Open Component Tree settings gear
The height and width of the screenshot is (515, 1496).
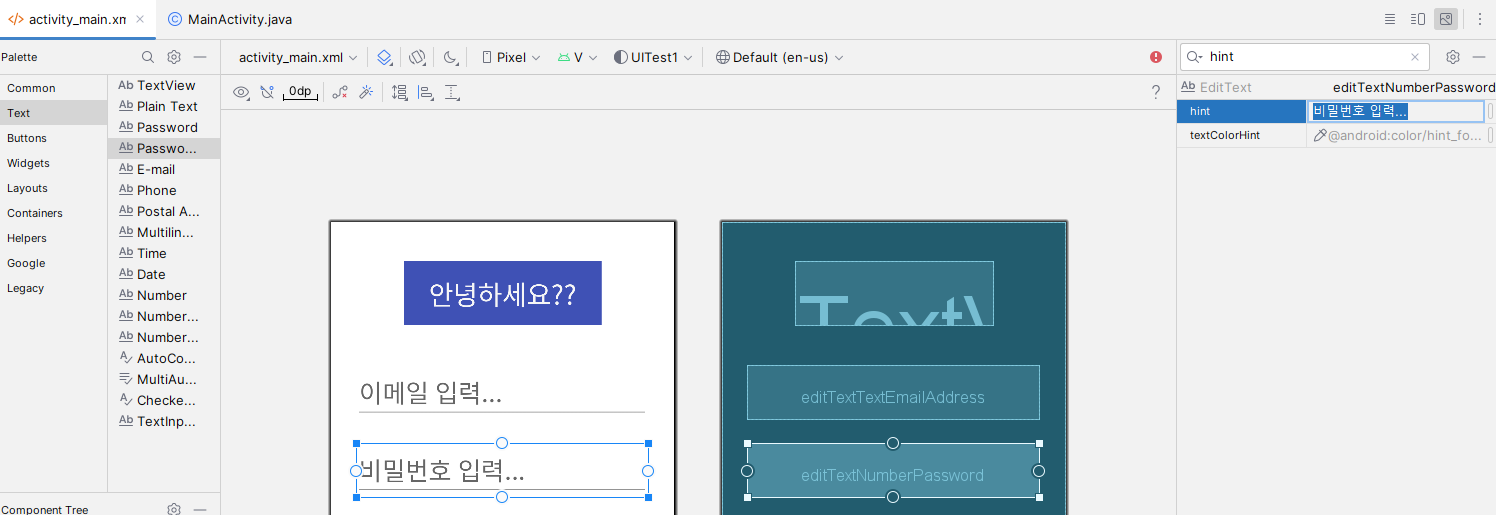point(174,509)
